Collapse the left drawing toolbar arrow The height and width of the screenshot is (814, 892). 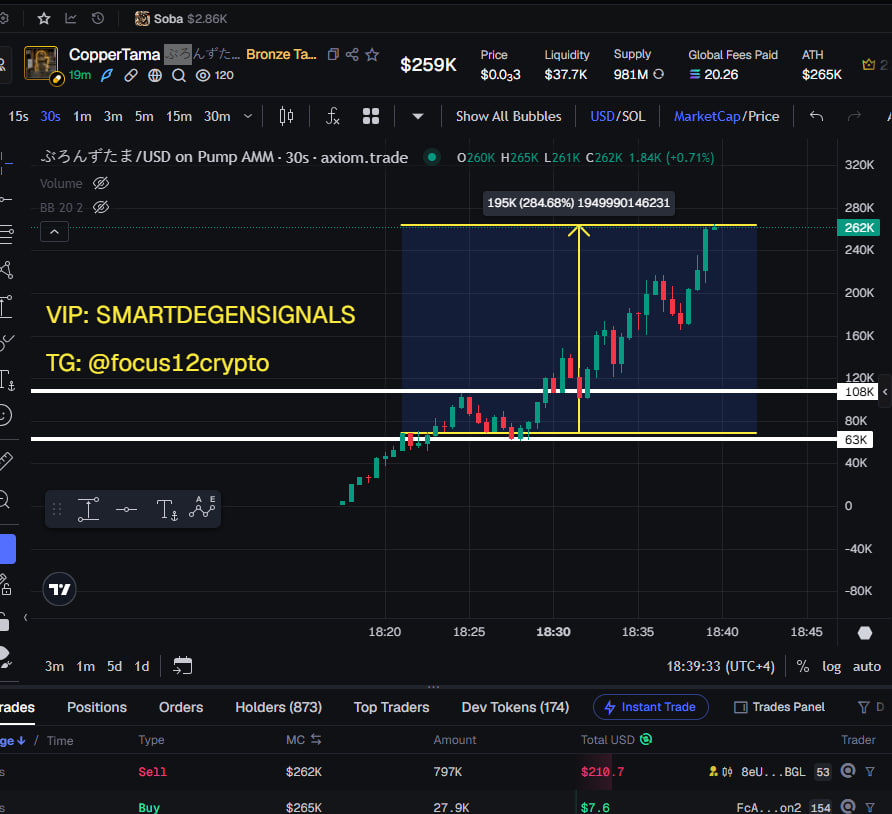[x=26, y=617]
